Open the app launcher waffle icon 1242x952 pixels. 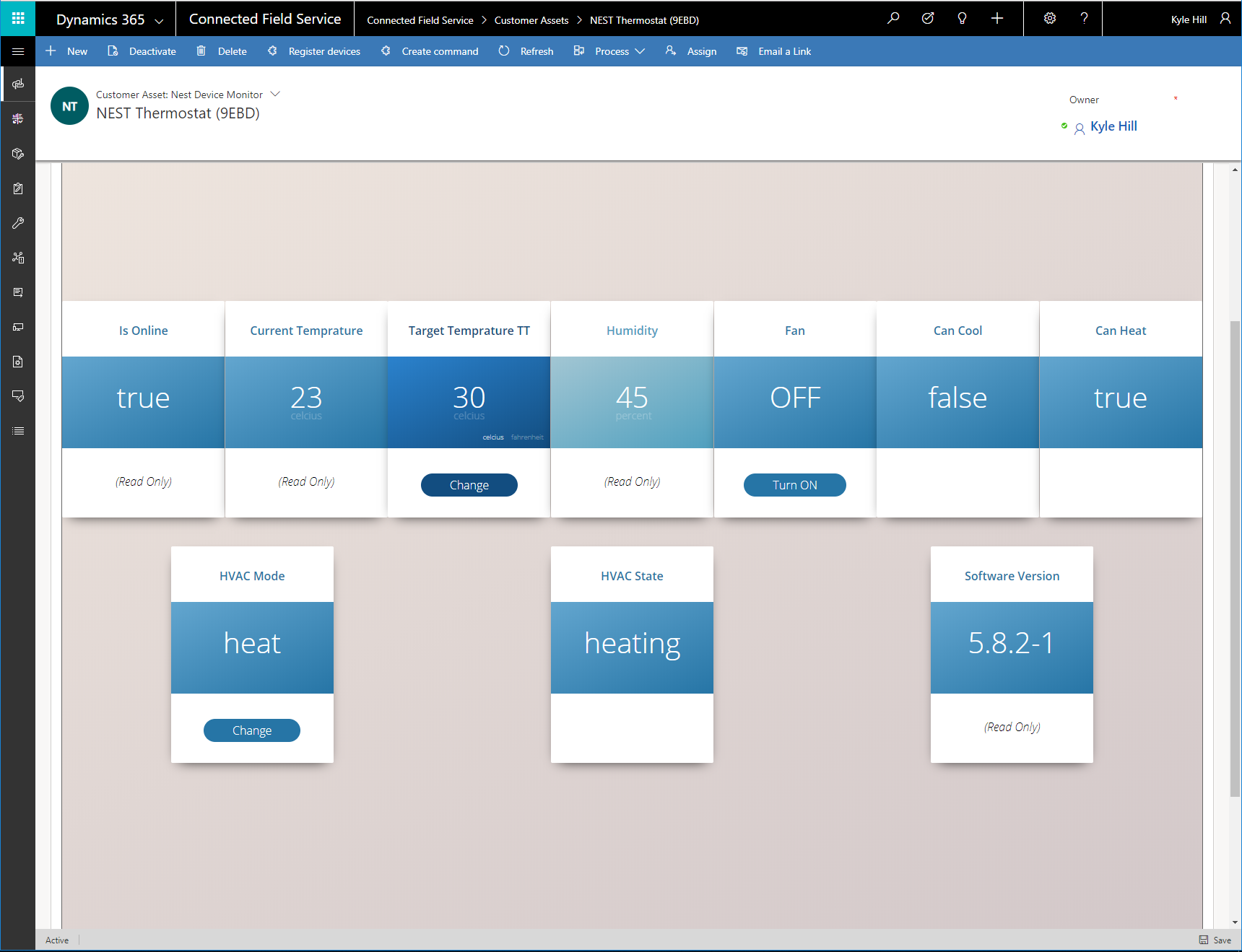[x=18, y=18]
